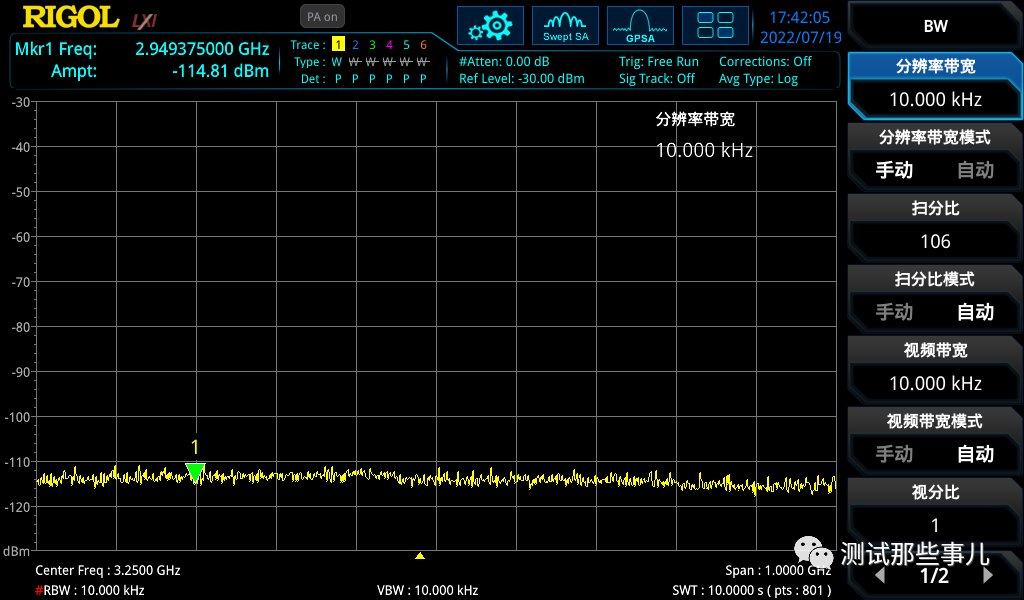Image resolution: width=1024 pixels, height=600 pixels.
Task: Open the system settings gear icon
Action: [x=489, y=25]
